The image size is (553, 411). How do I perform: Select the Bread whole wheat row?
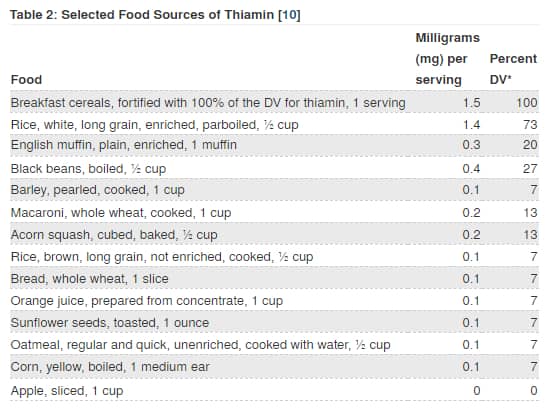tap(274, 278)
